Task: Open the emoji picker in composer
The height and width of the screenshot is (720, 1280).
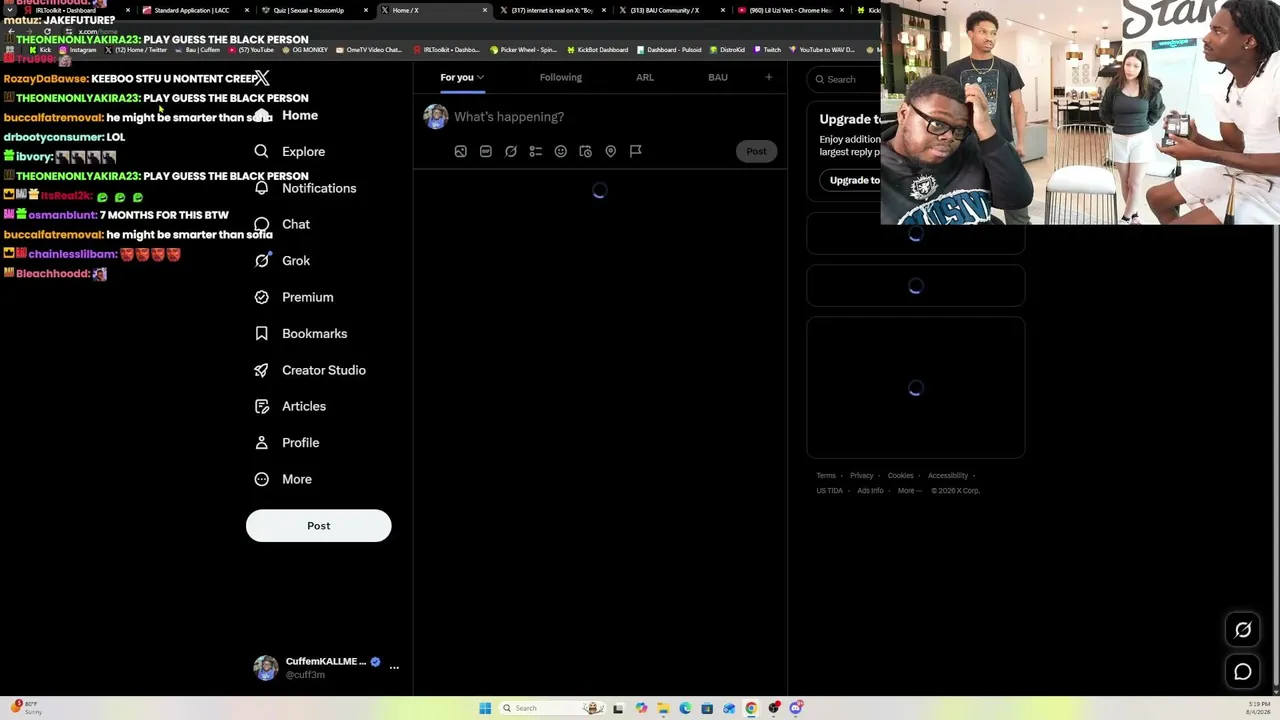Action: 561,151
